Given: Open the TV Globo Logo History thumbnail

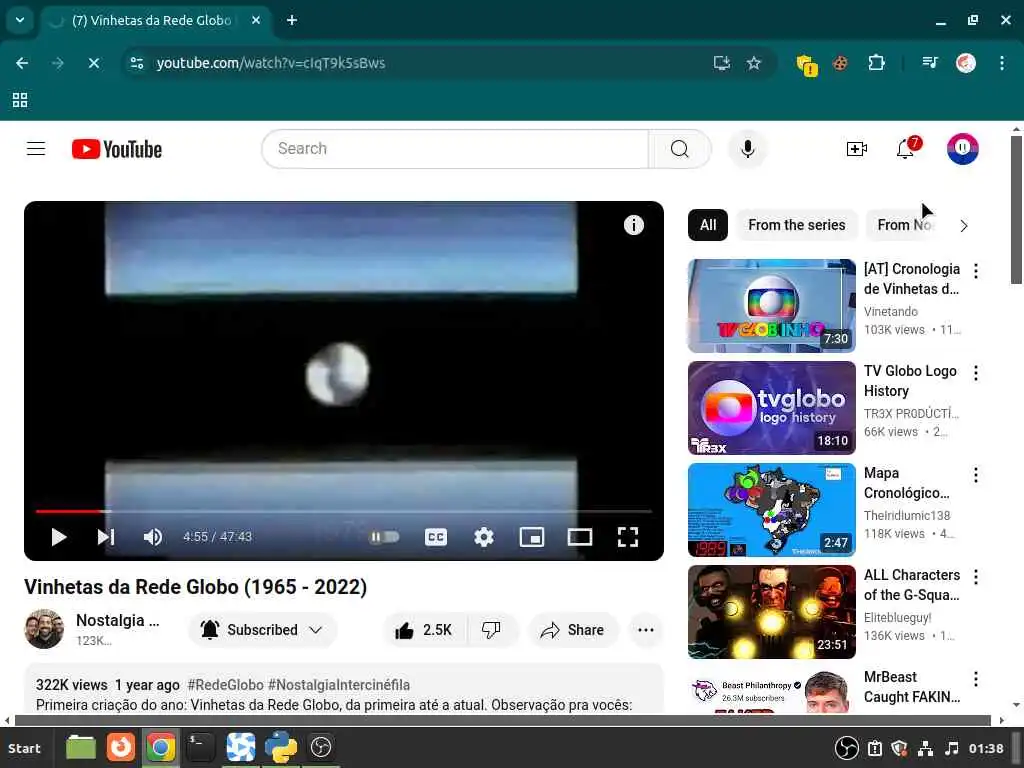Looking at the screenshot, I should click(x=771, y=408).
